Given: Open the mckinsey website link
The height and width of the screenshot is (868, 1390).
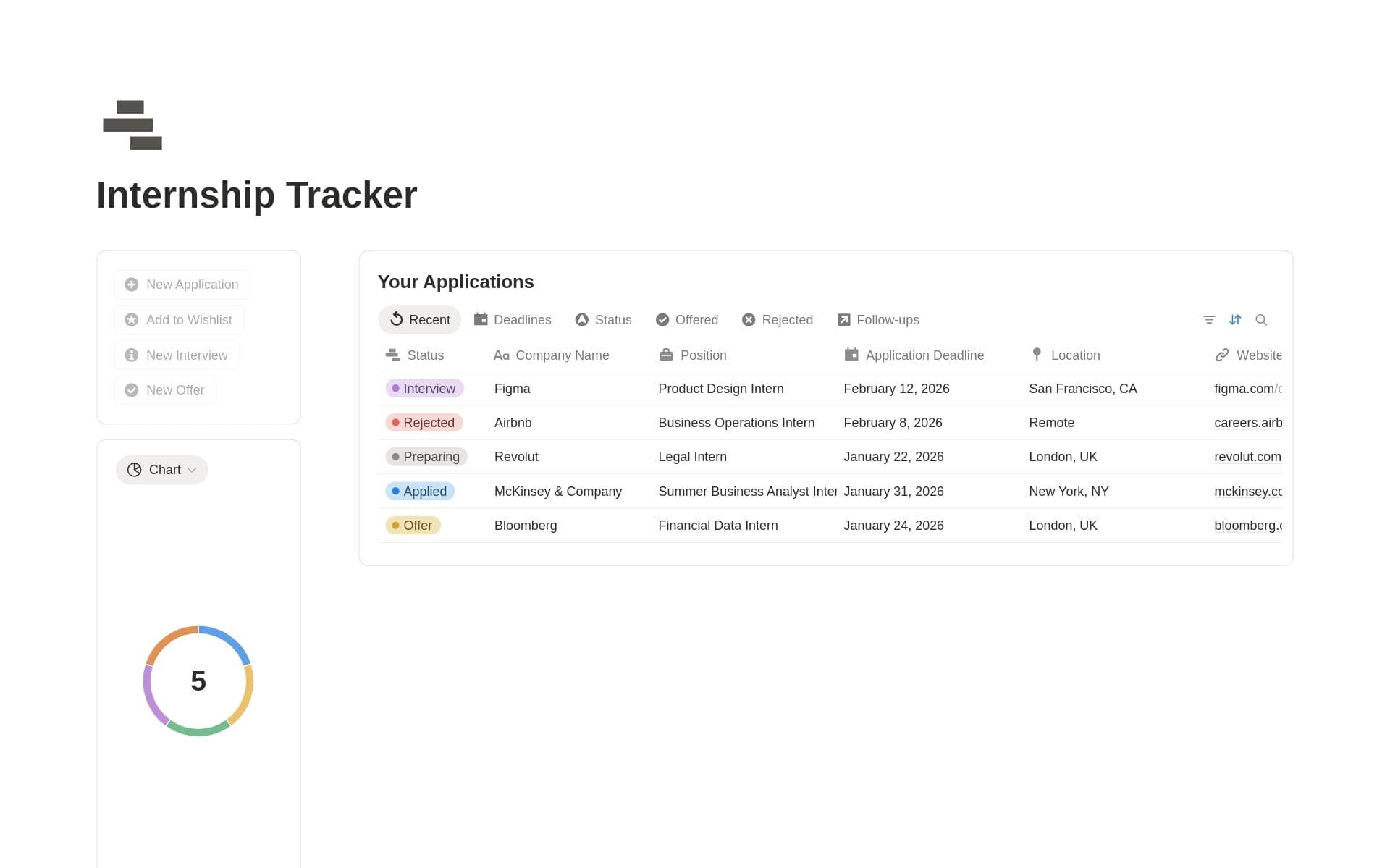Looking at the screenshot, I should pos(1248,492).
